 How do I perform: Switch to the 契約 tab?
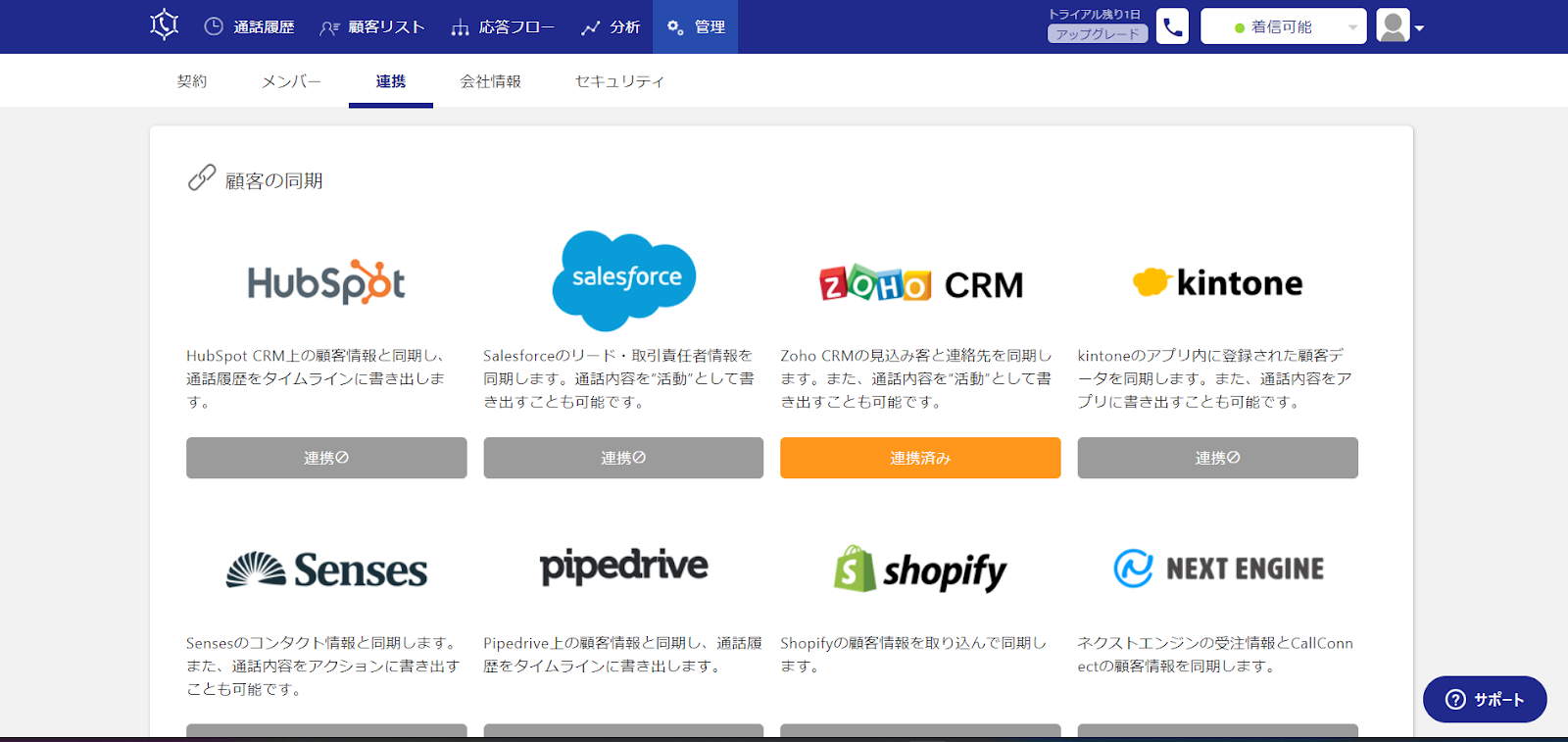coord(192,81)
